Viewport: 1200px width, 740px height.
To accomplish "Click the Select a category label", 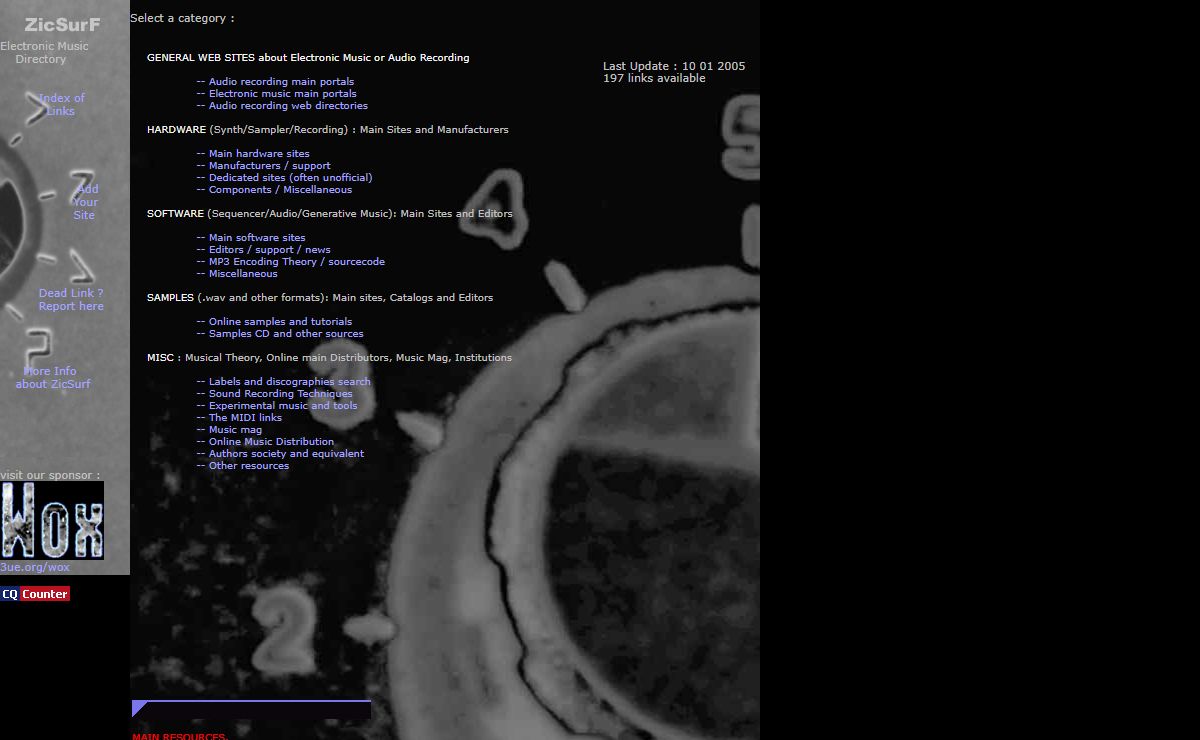I will pyautogui.click(x=182, y=18).
